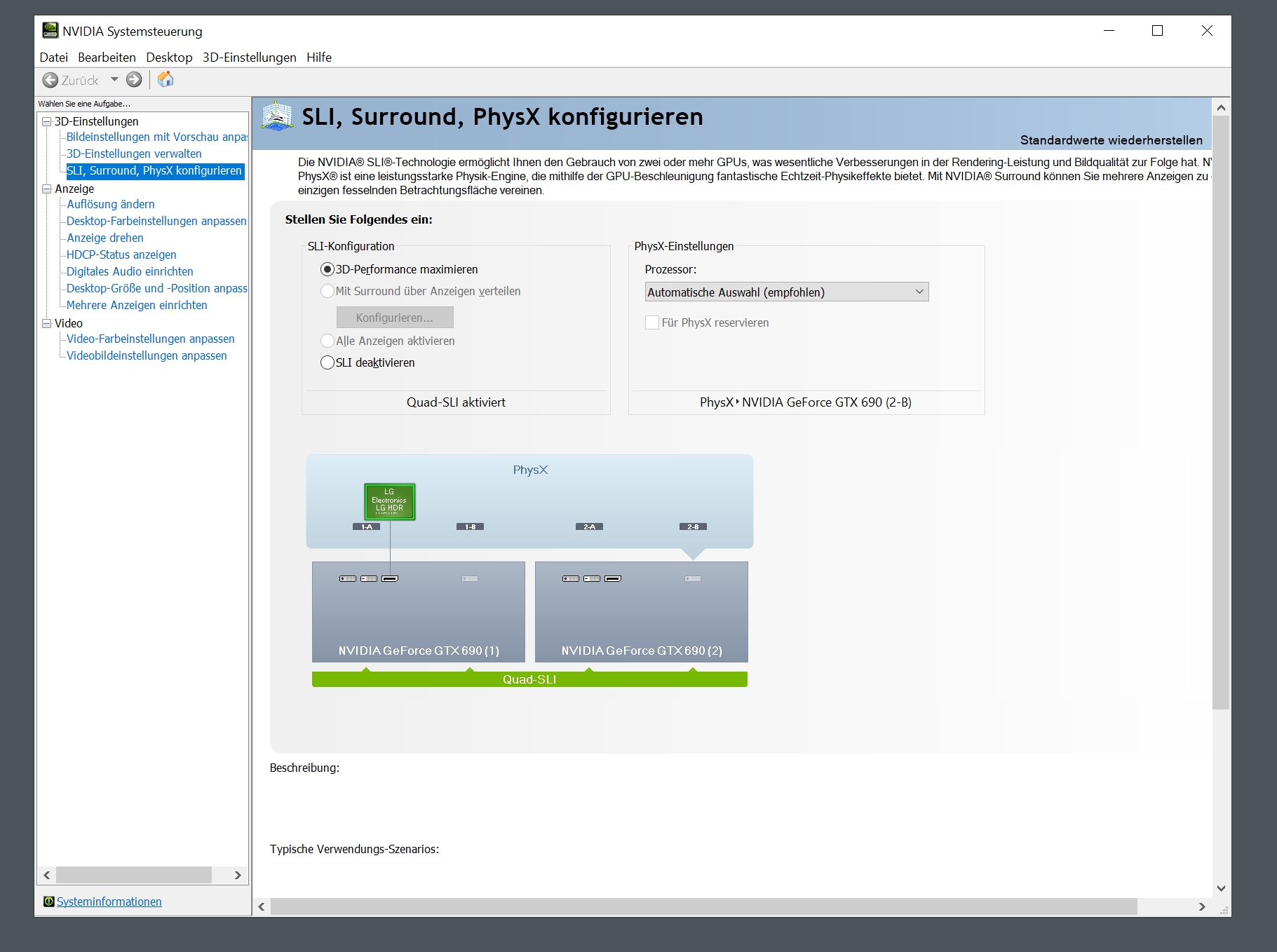
Task: Click the Zurück text button
Action: click(80, 81)
